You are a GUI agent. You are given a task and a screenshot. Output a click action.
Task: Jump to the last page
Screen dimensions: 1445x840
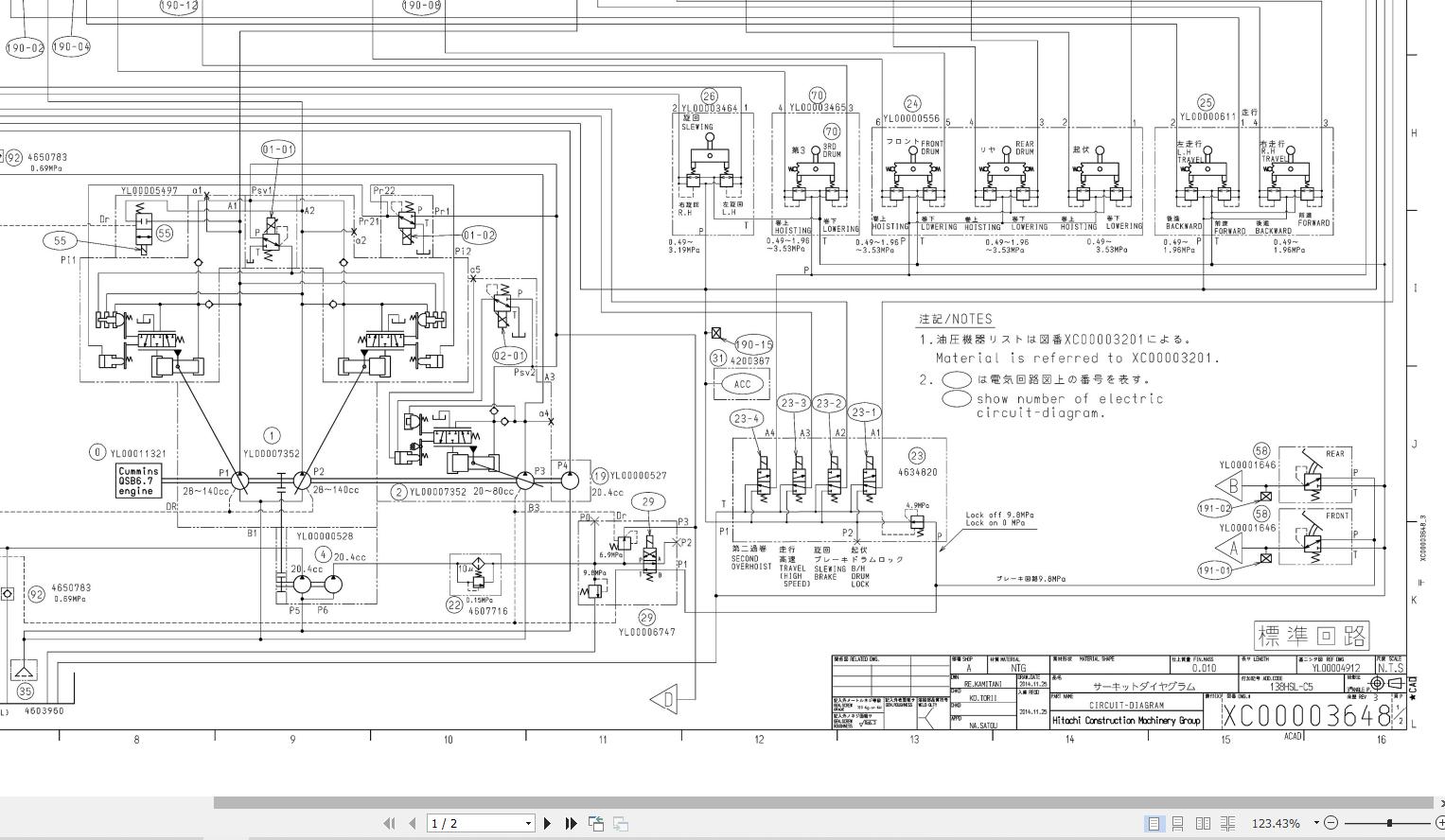pyautogui.click(x=570, y=823)
